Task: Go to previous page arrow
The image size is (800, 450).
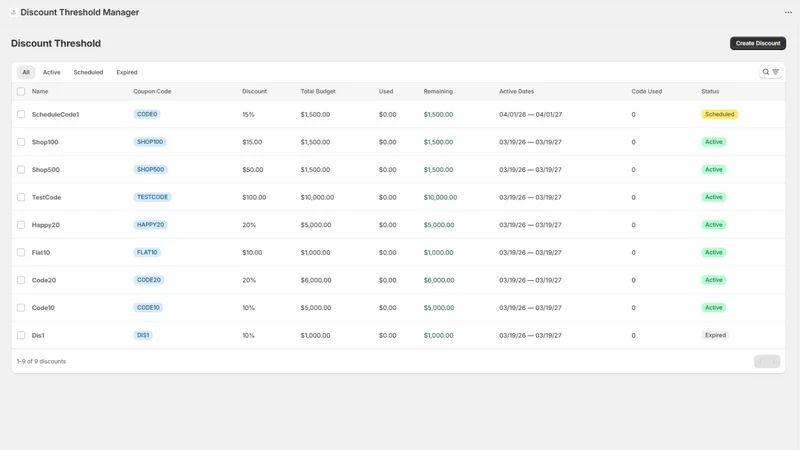Action: (x=761, y=361)
